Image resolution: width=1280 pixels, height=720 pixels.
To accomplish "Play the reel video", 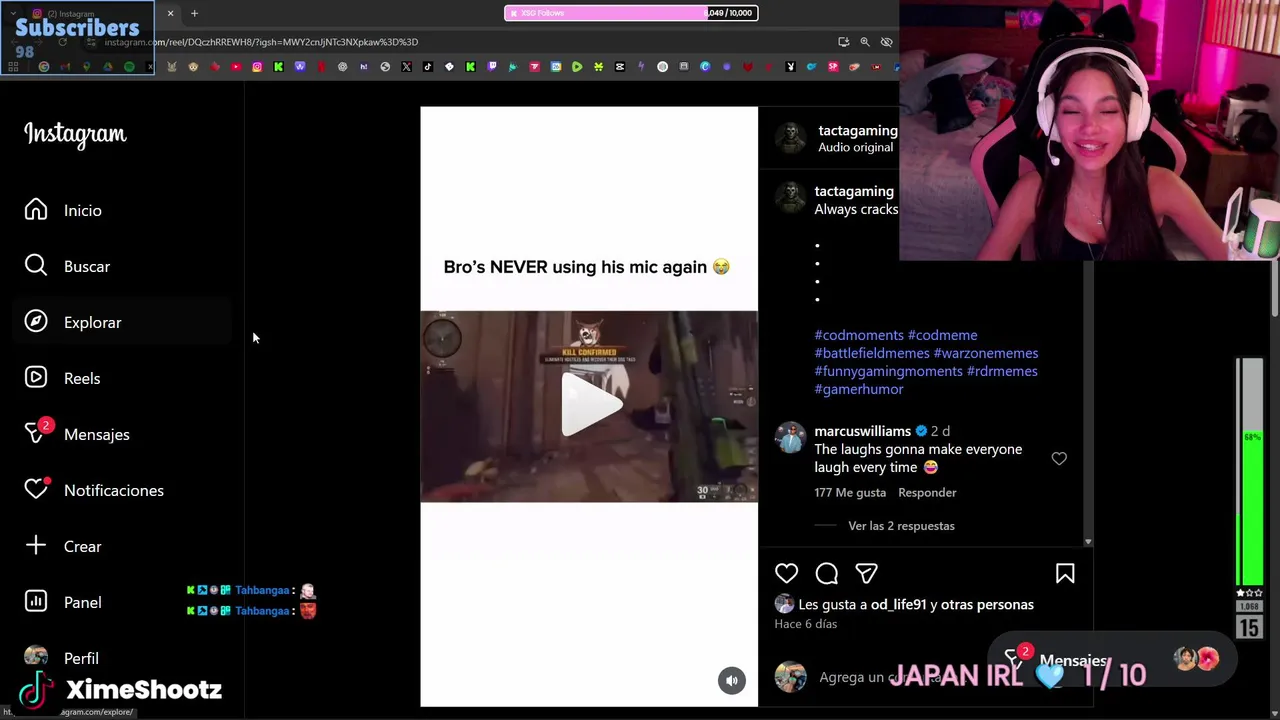I will (589, 406).
